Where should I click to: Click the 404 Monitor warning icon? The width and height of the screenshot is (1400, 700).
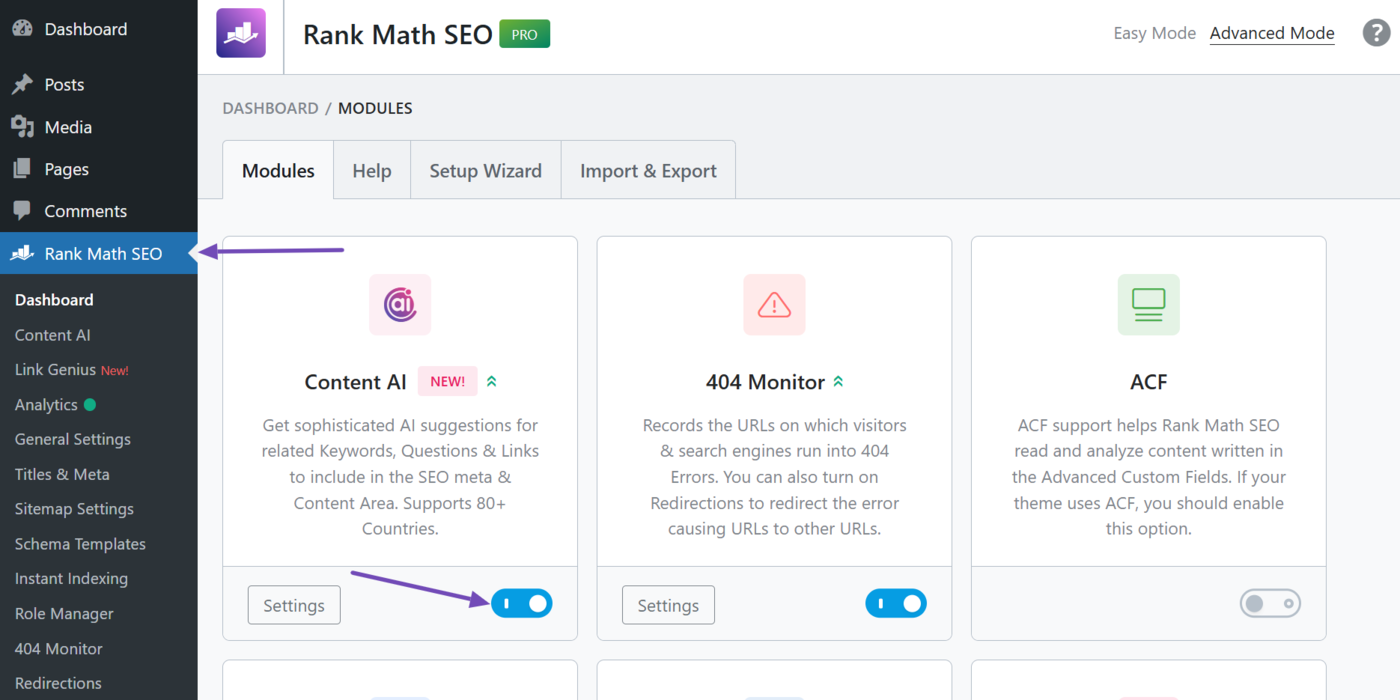click(774, 304)
